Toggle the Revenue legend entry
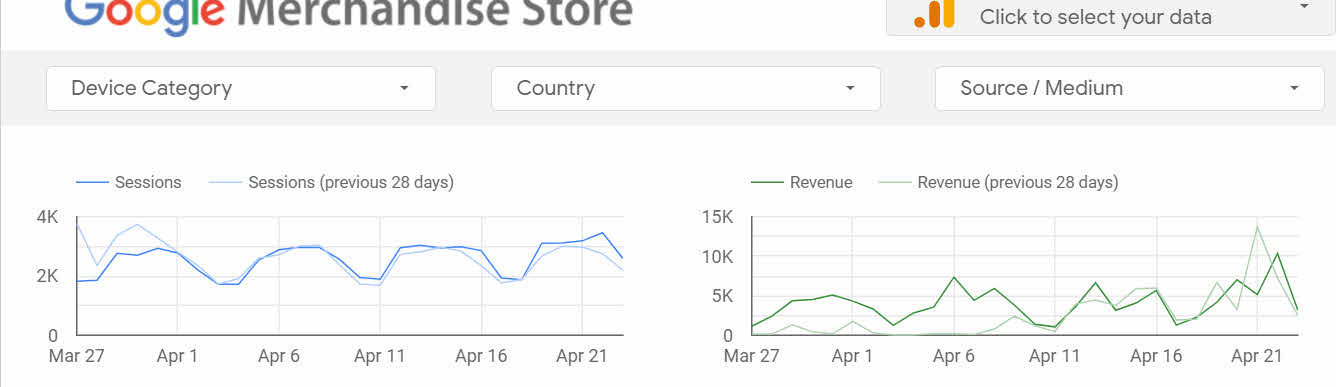Screen dimensions: 1336x387 [x=802, y=182]
